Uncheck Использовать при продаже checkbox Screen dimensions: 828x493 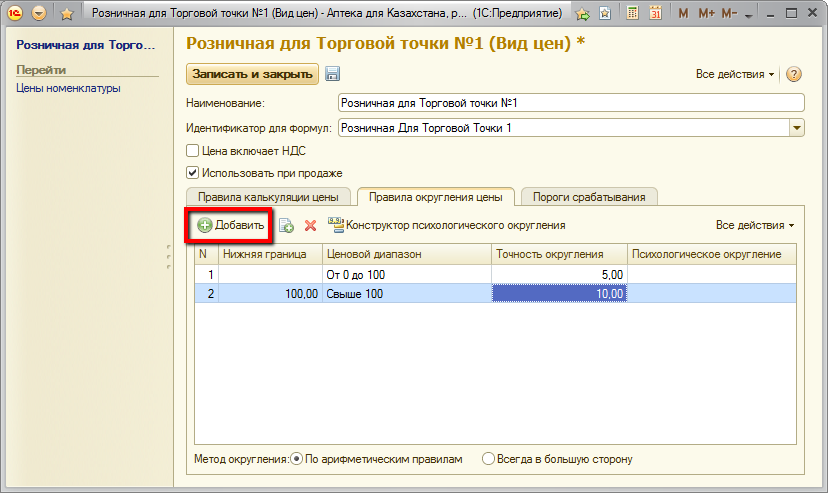193,172
